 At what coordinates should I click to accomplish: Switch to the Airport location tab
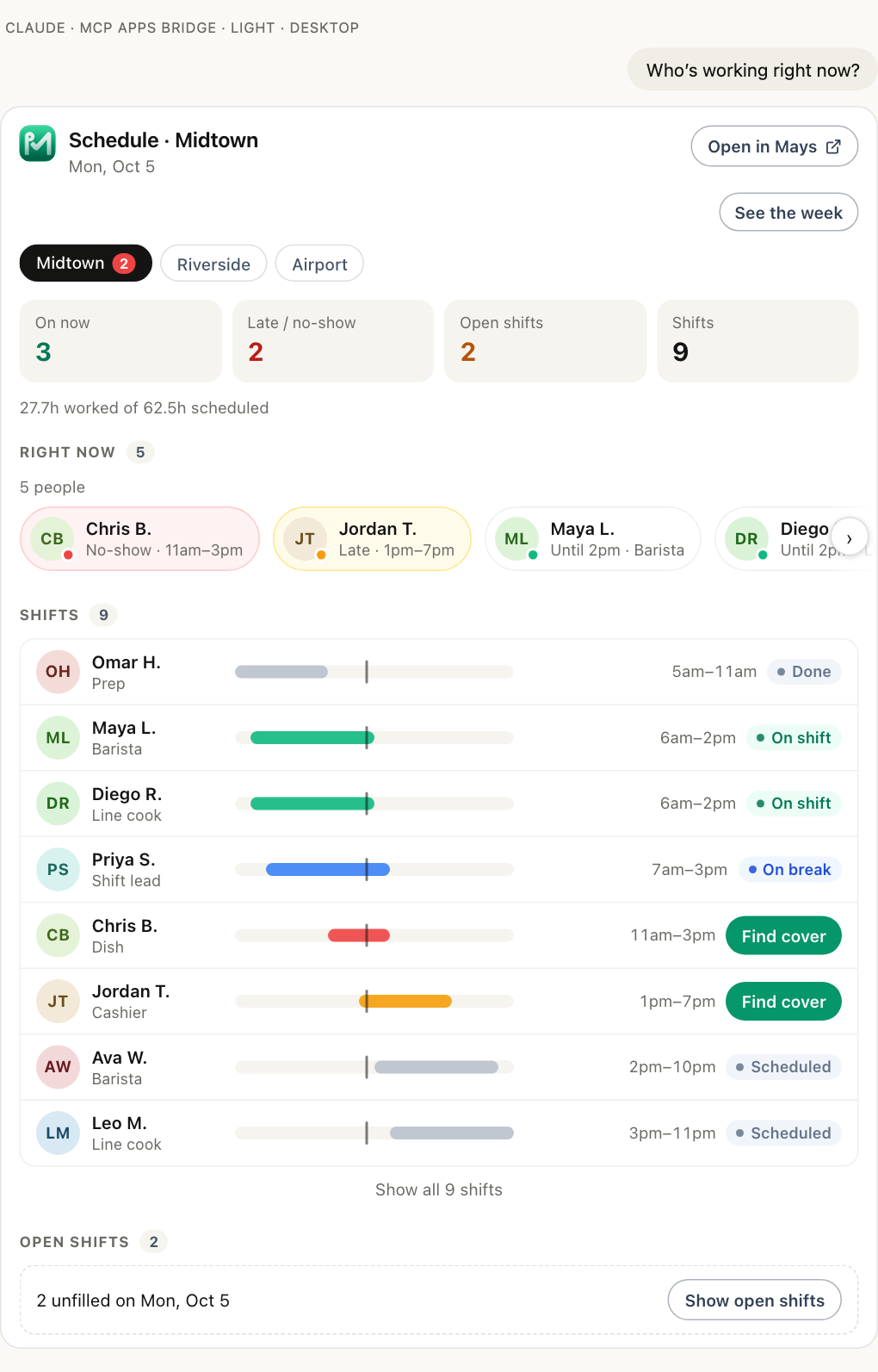click(x=319, y=264)
